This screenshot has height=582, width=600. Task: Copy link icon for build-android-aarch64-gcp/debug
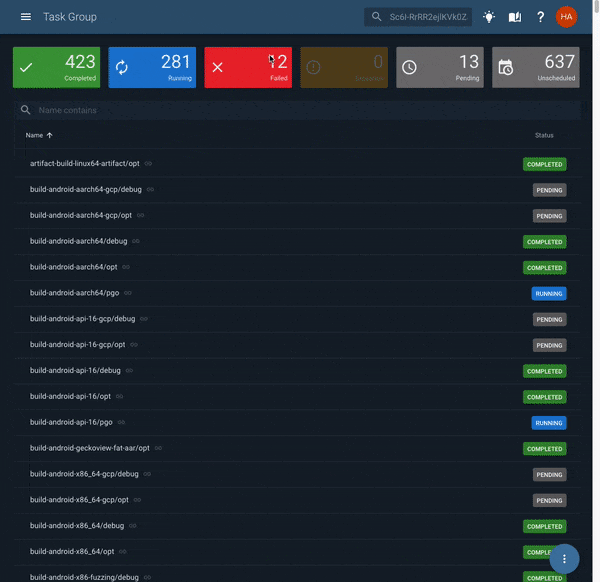pyautogui.click(x=150, y=189)
